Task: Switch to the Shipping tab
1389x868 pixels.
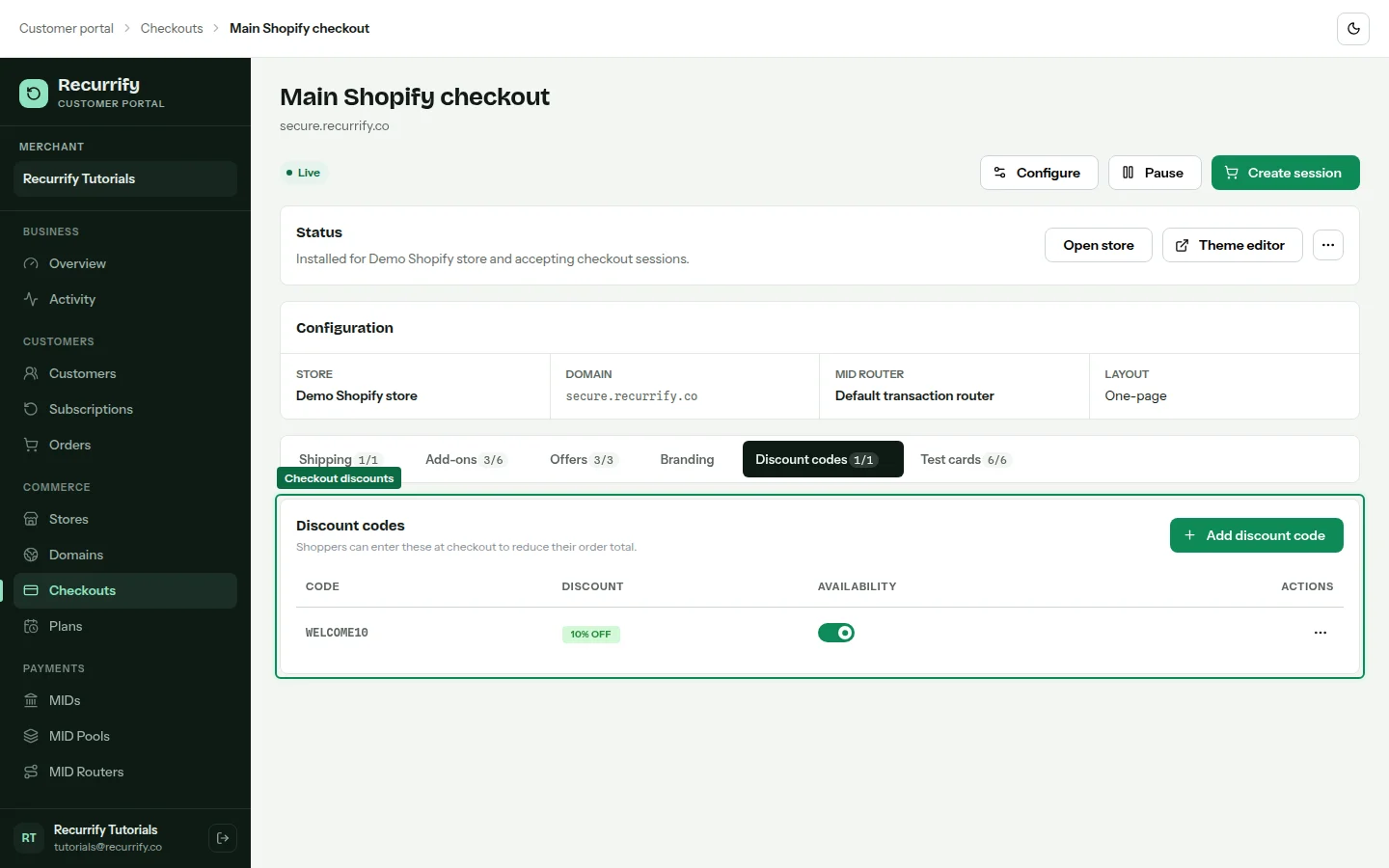Action: click(340, 459)
